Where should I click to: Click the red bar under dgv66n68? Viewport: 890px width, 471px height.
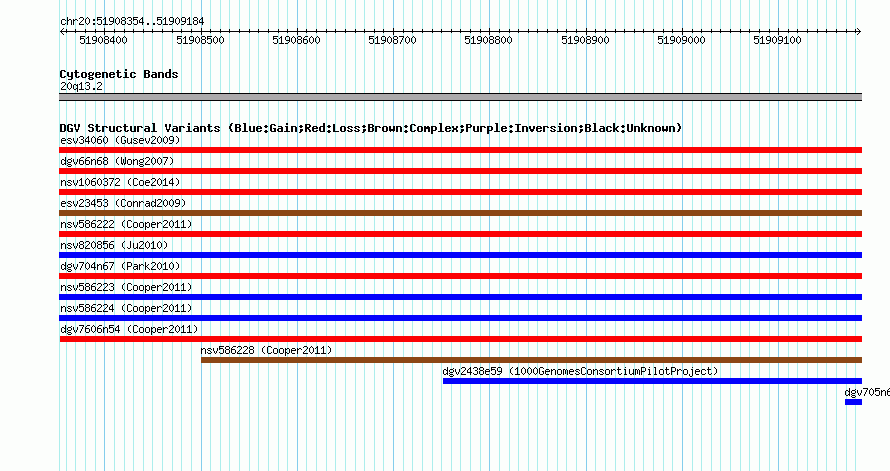pos(460,171)
